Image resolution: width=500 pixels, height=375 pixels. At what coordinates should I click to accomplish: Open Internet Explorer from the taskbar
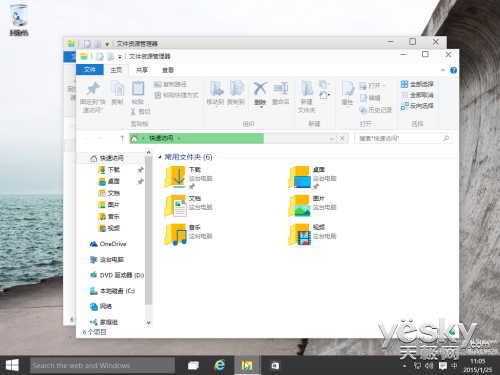pos(219,365)
